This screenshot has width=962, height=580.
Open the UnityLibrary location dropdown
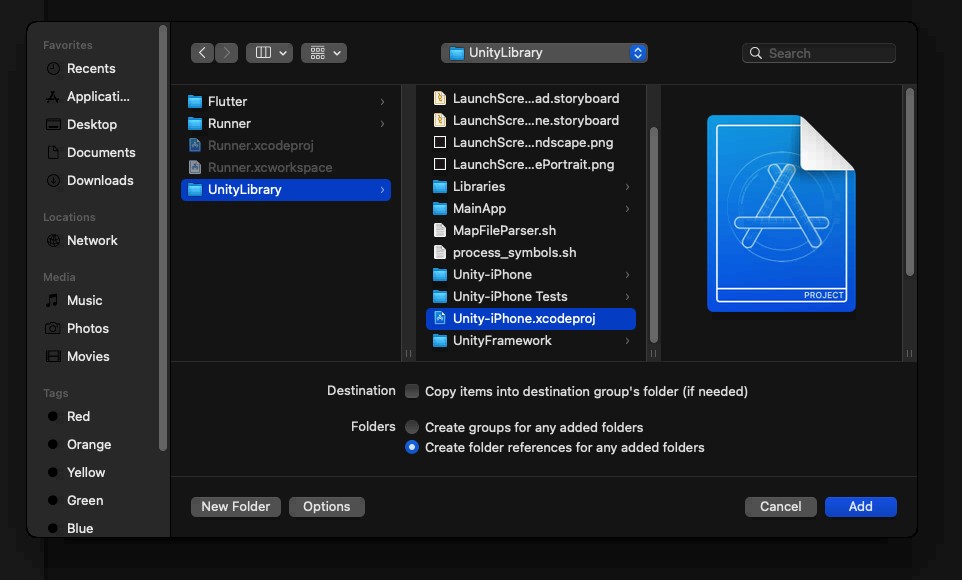544,52
